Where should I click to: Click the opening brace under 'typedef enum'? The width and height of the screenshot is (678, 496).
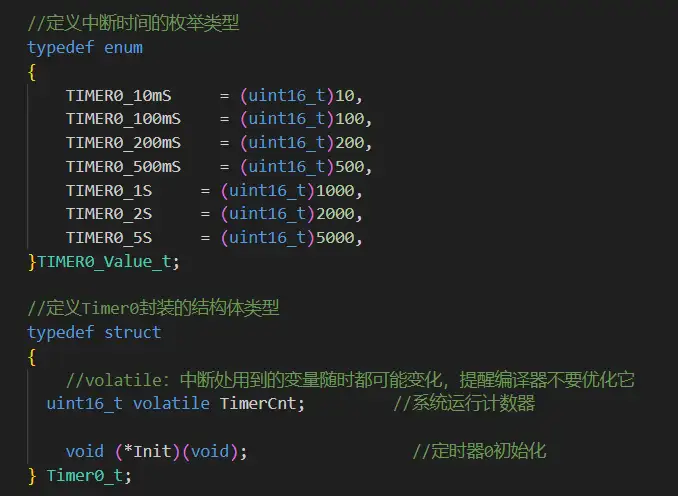tap(32, 72)
